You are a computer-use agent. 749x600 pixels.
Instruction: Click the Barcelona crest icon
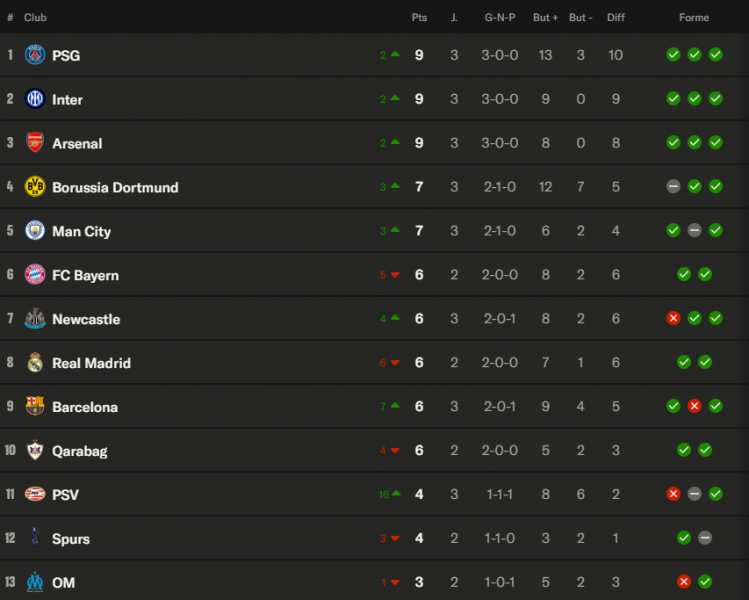(x=35, y=407)
